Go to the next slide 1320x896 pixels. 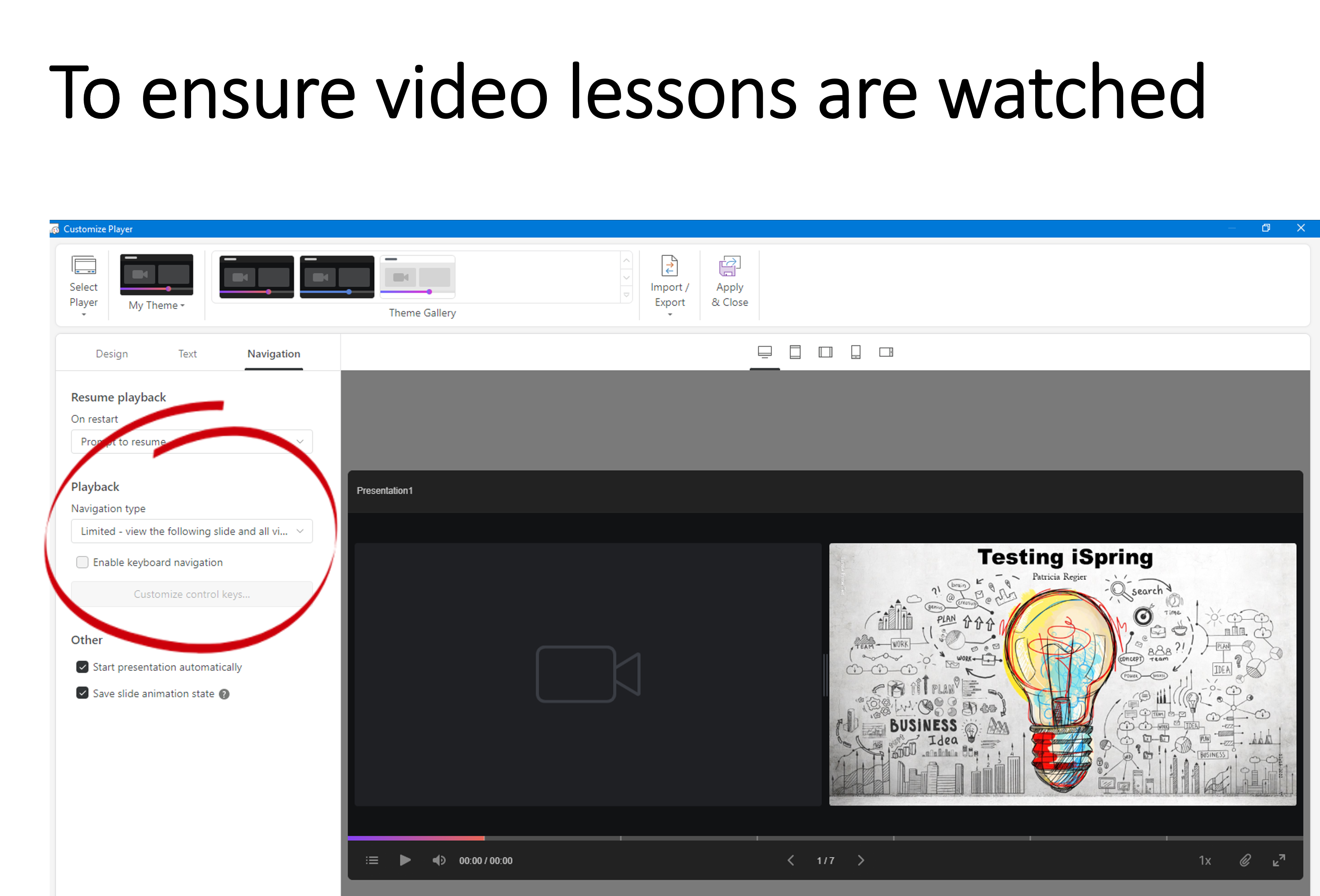pyautogui.click(x=861, y=860)
